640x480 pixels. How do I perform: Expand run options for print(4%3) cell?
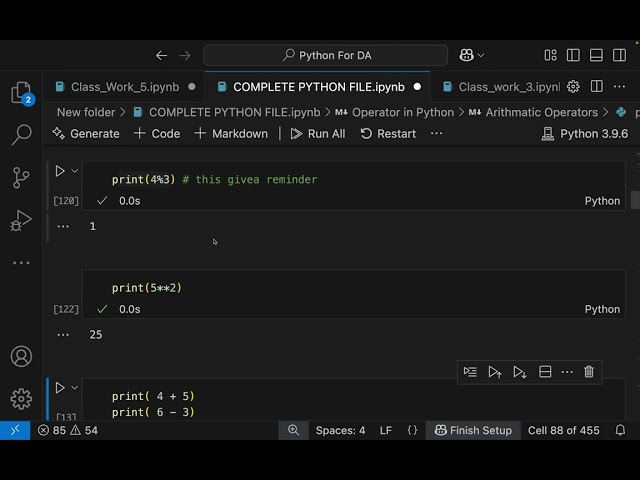pos(75,171)
